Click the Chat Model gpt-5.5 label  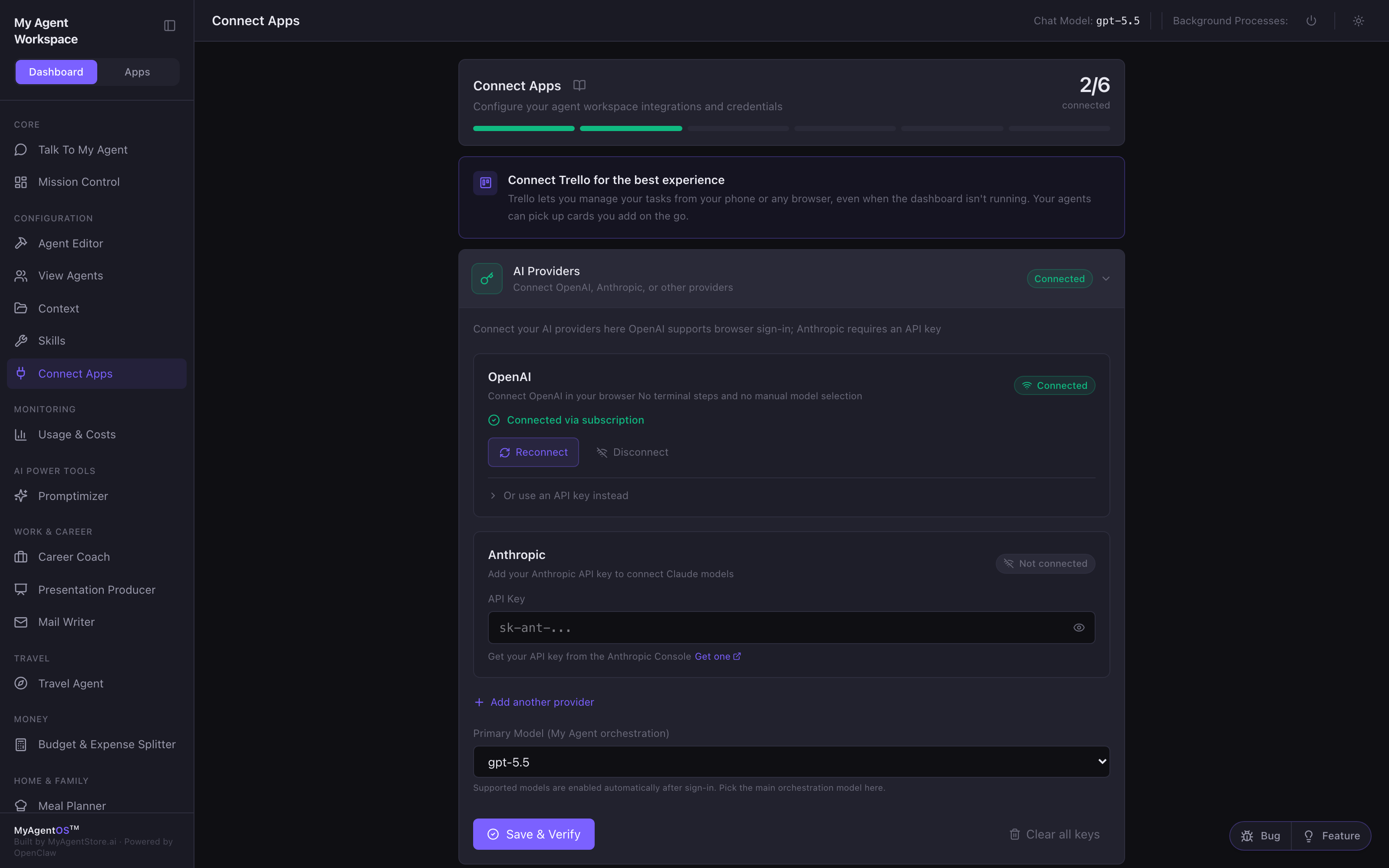[1086, 21]
